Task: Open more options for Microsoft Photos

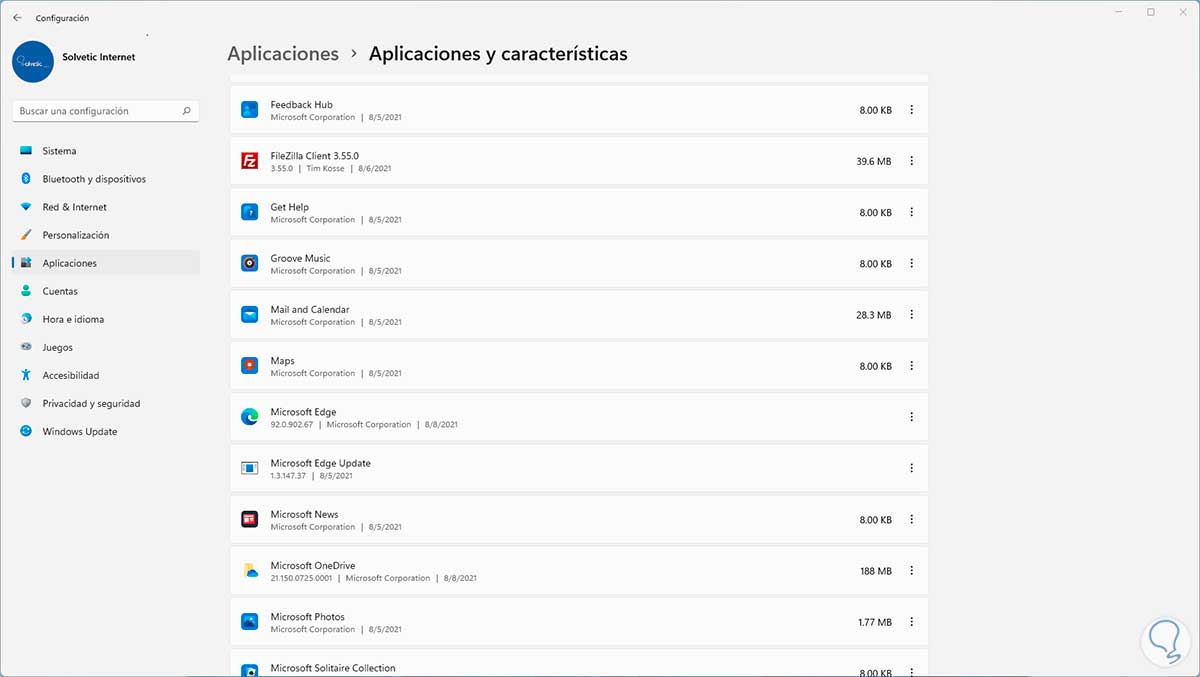Action: tap(911, 622)
